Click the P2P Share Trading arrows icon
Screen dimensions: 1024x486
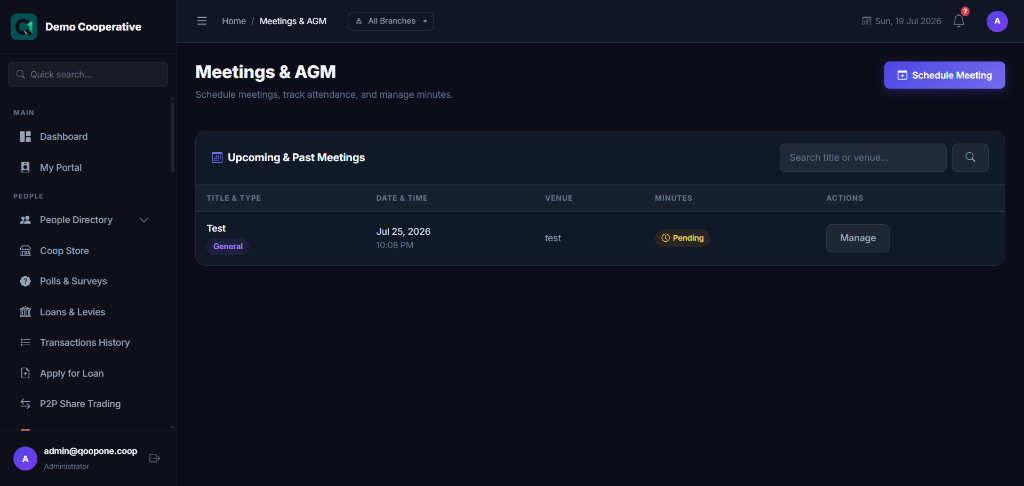tap(25, 404)
